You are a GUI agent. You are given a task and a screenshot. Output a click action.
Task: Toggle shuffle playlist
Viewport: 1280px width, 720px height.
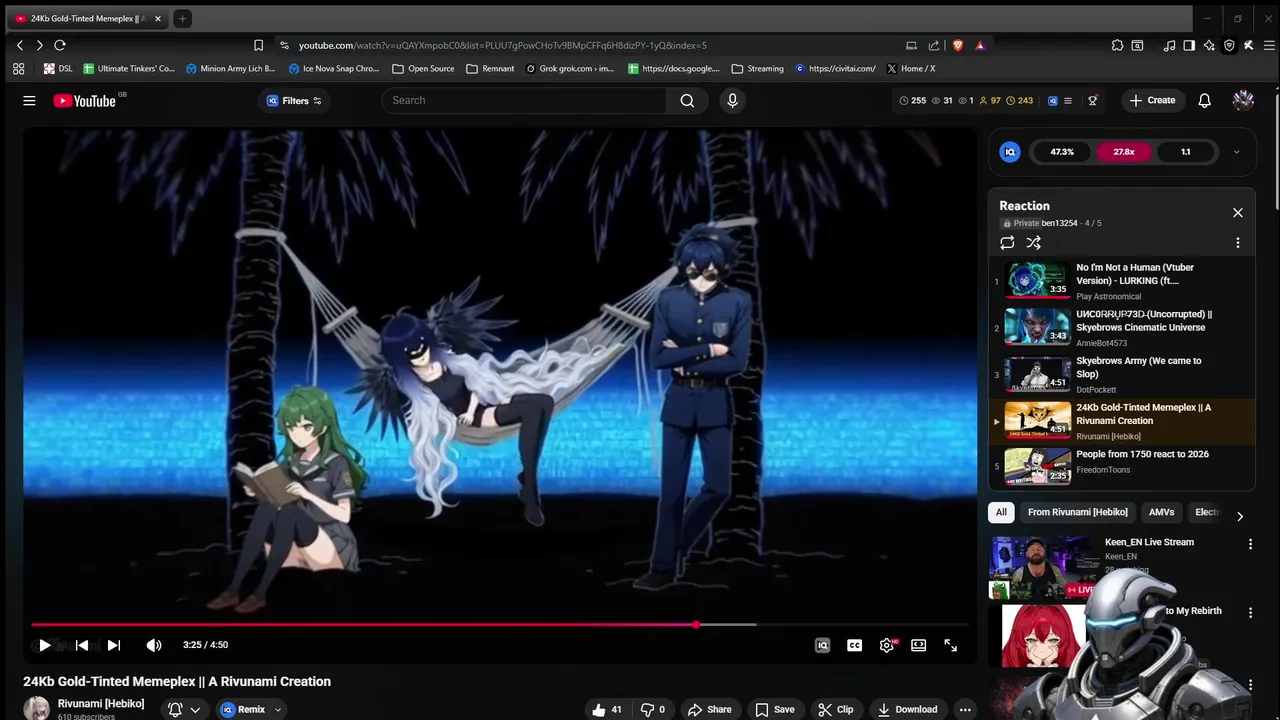[1033, 243]
